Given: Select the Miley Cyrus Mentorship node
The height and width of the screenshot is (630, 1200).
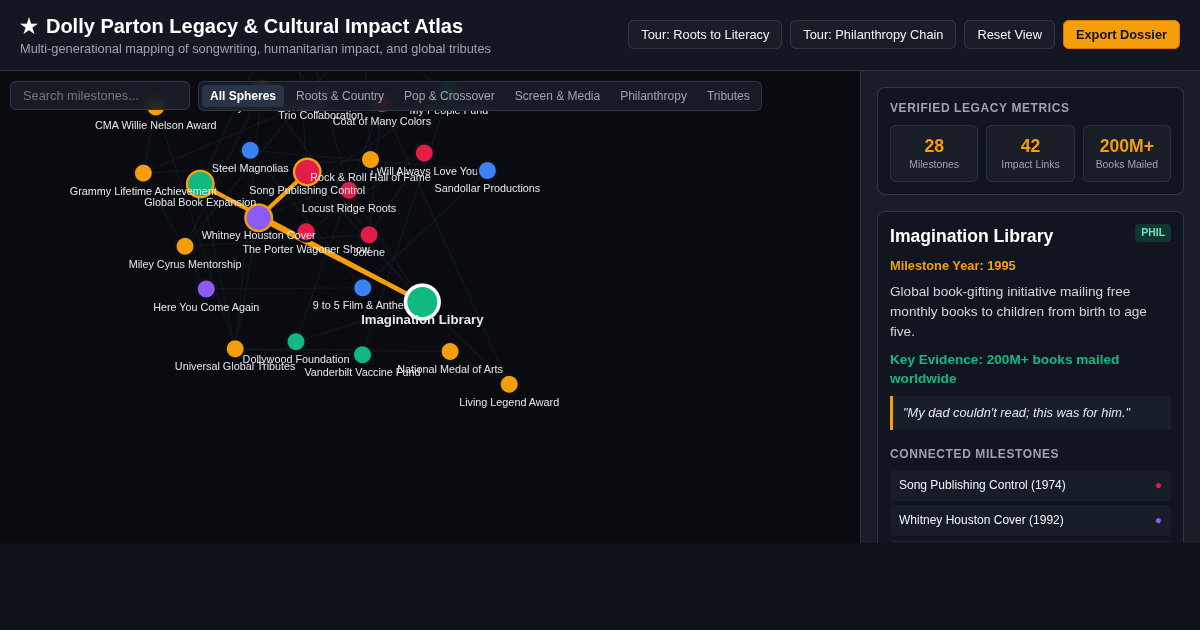Looking at the screenshot, I should (185, 246).
